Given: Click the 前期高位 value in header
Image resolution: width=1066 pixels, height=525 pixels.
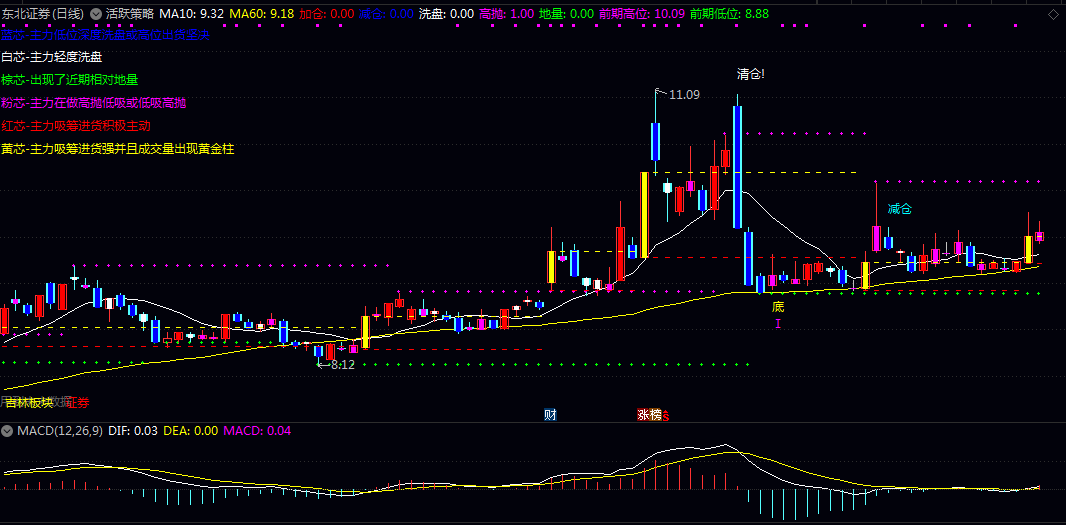Looking at the screenshot, I should [x=641, y=14].
